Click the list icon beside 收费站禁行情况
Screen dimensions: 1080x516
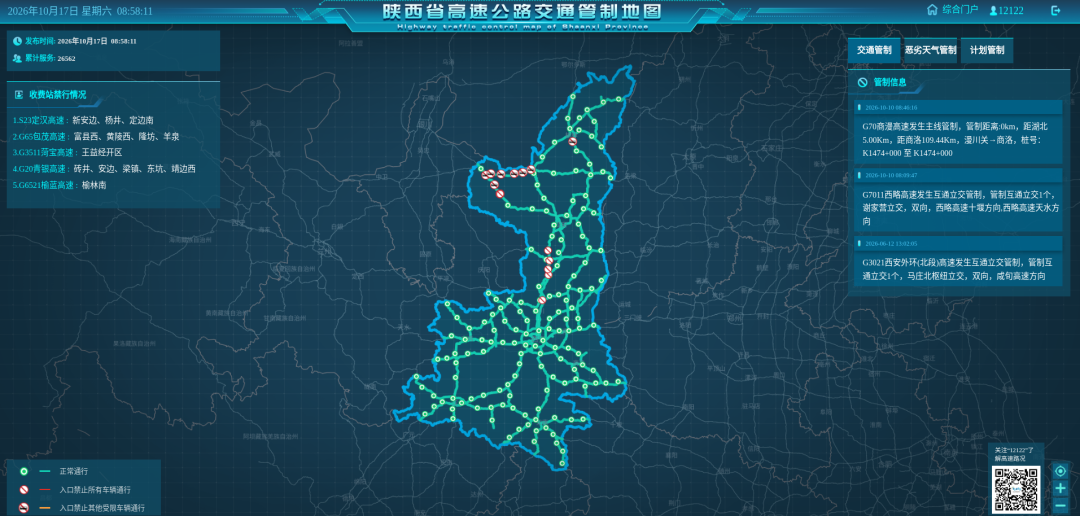point(19,94)
